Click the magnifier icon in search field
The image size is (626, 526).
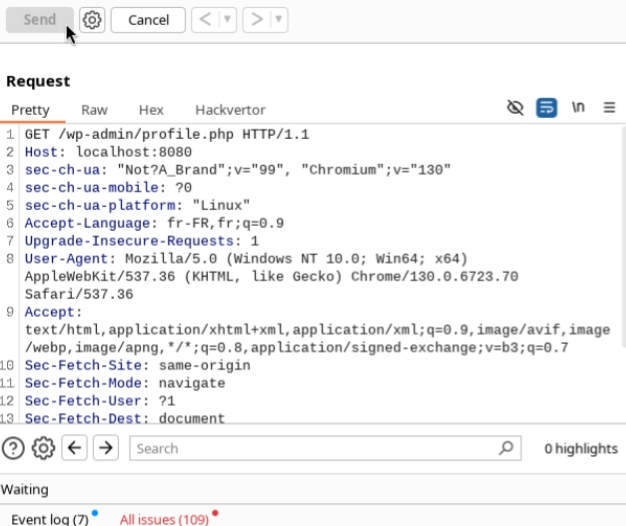coord(507,448)
